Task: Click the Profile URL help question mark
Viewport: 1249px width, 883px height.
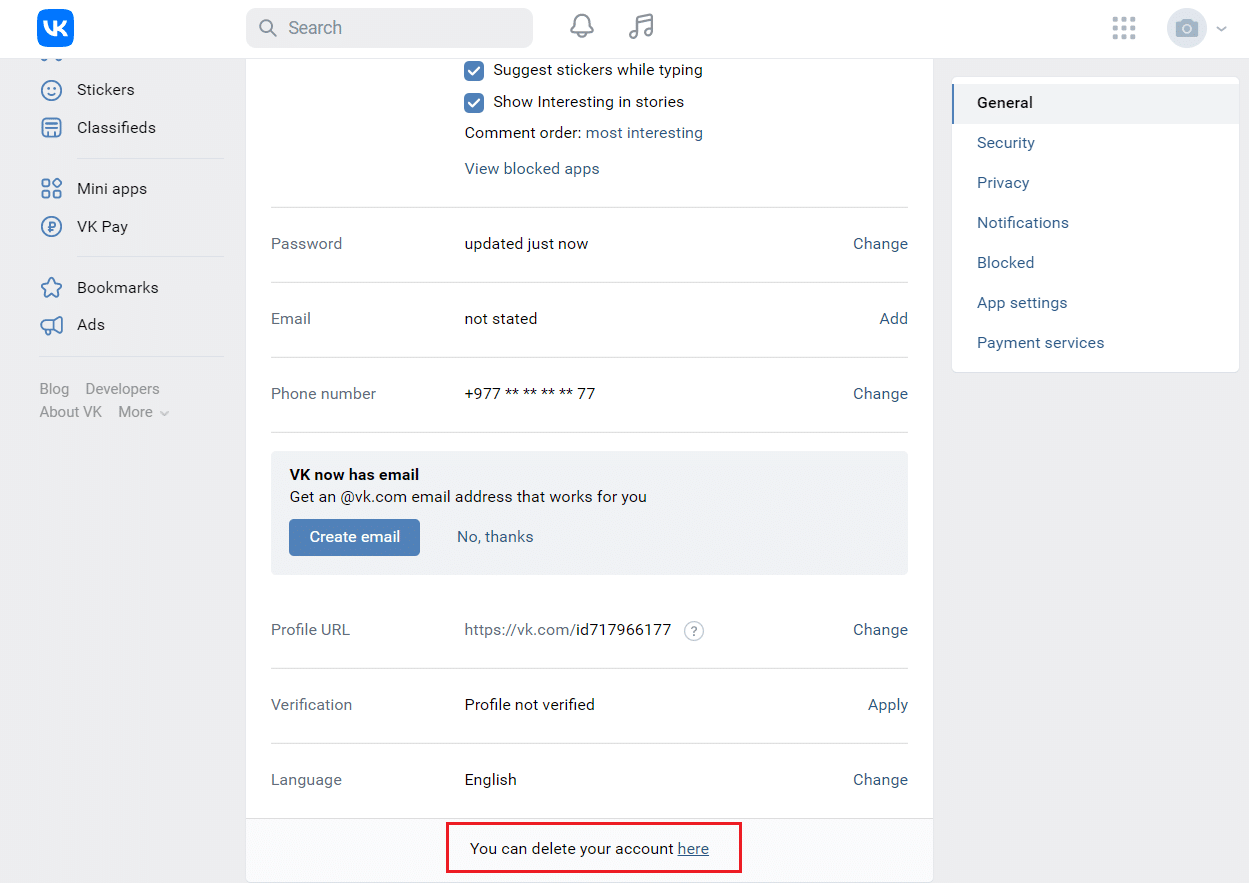Action: 694,631
